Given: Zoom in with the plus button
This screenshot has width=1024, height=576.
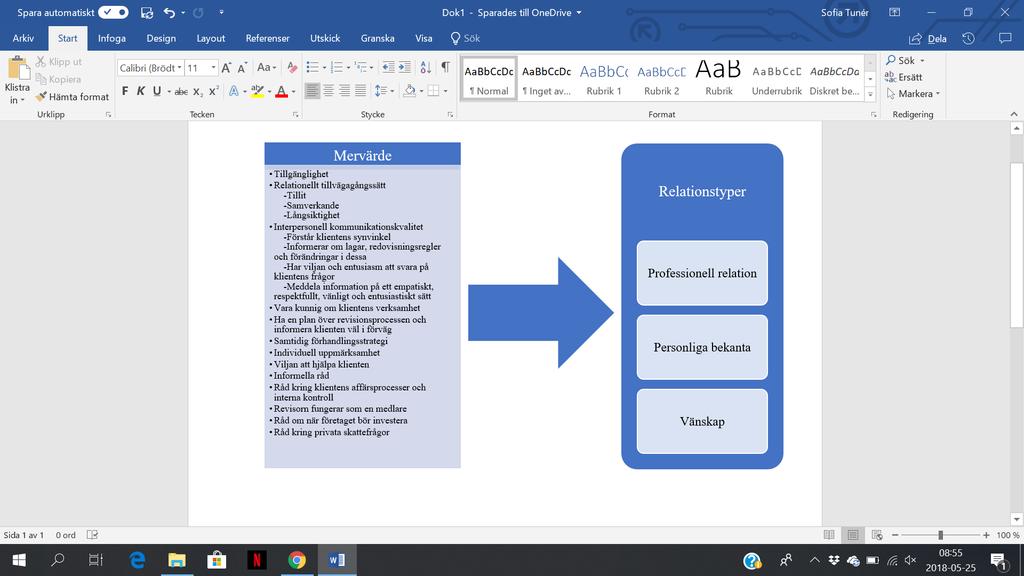Looking at the screenshot, I should 986,535.
